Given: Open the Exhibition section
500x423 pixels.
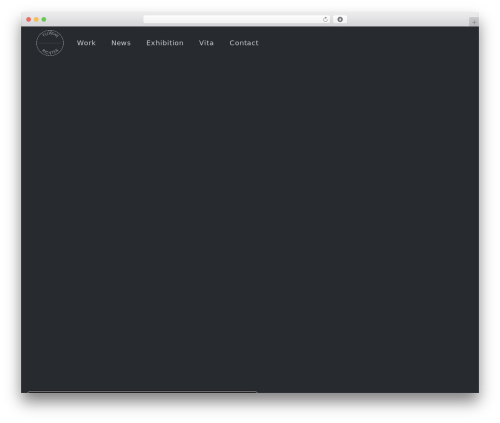Looking at the screenshot, I should coord(165,43).
